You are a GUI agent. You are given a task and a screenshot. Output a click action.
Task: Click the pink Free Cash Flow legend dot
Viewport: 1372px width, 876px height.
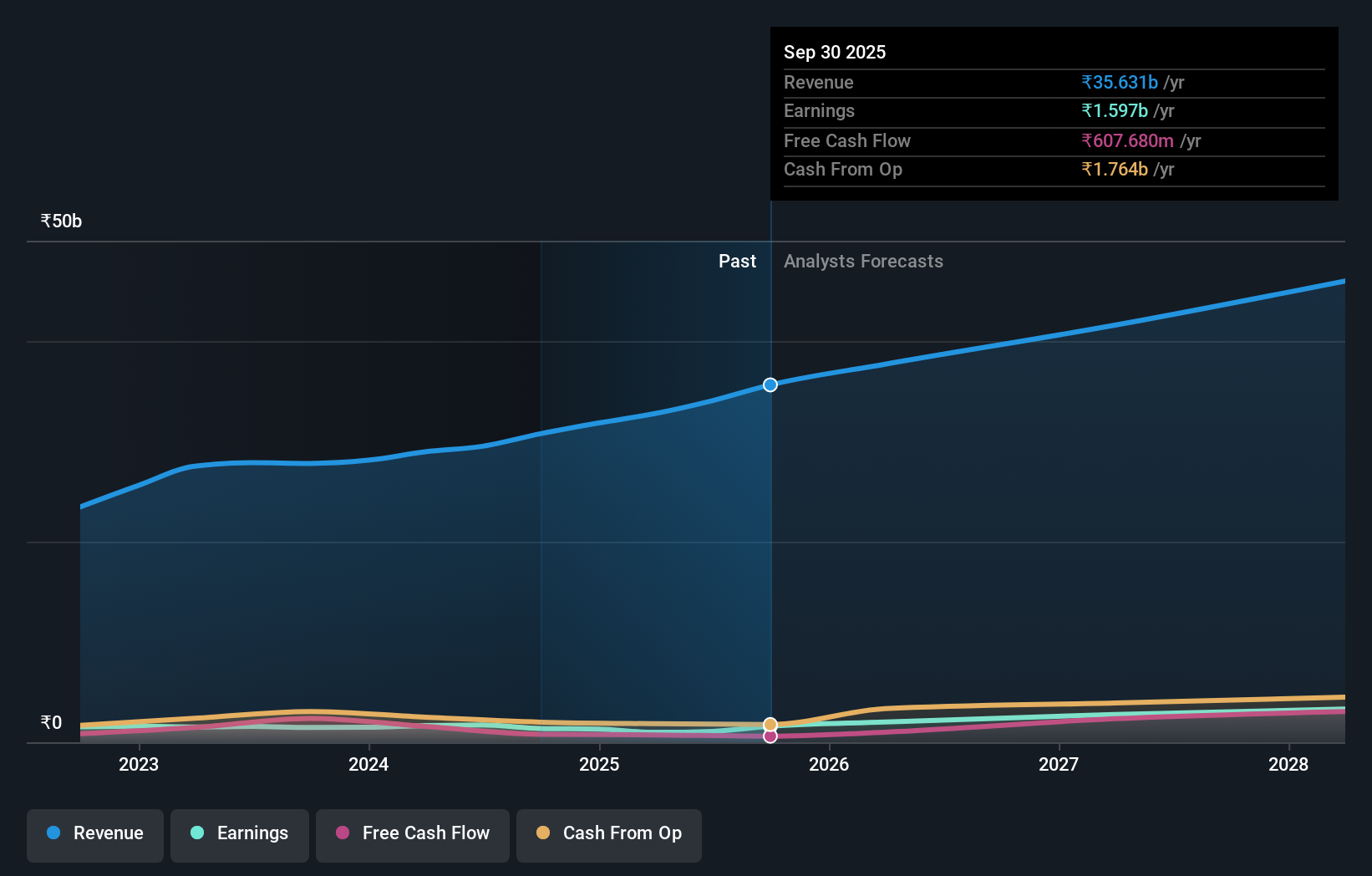click(x=343, y=833)
